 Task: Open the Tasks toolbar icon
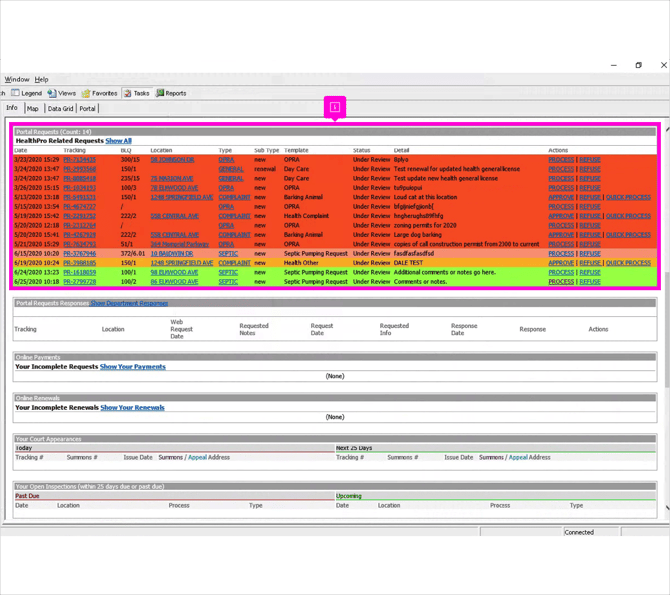127,93
